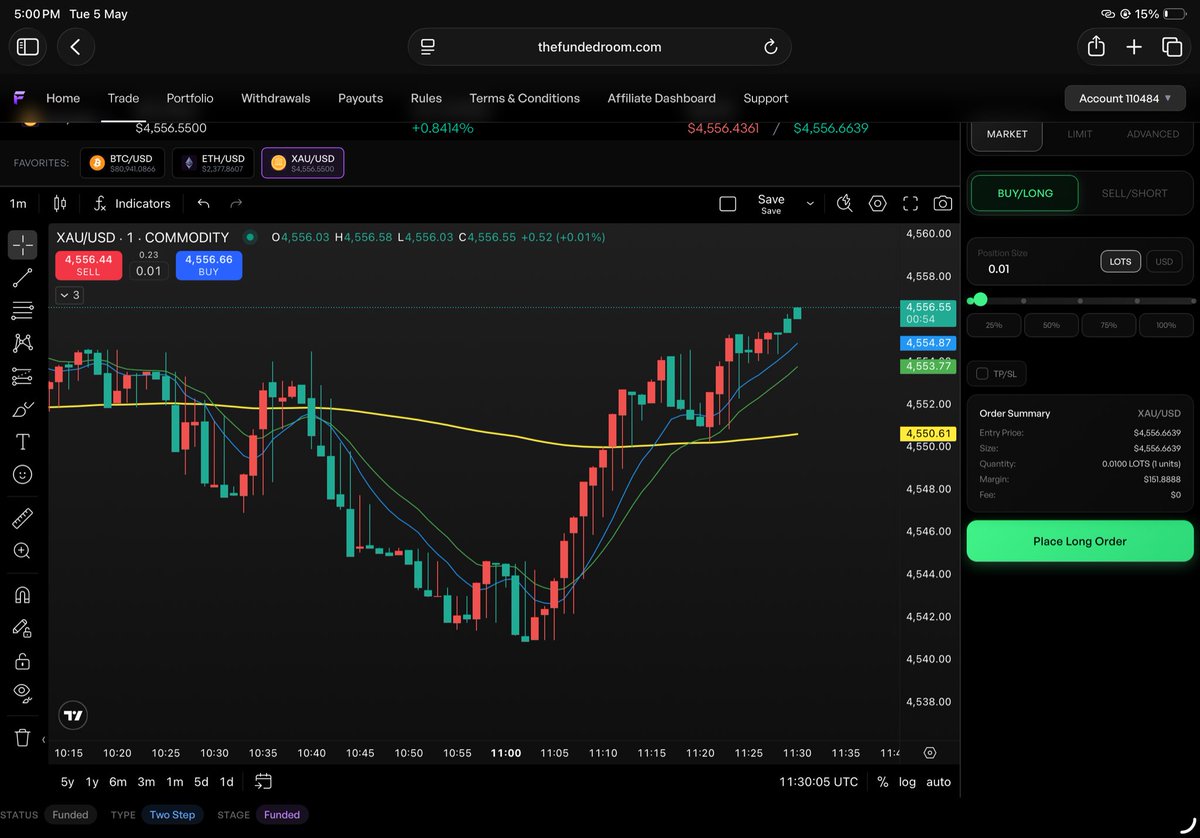The image size is (1200, 838).
Task: Select the brush drawing tool
Action: click(x=22, y=409)
